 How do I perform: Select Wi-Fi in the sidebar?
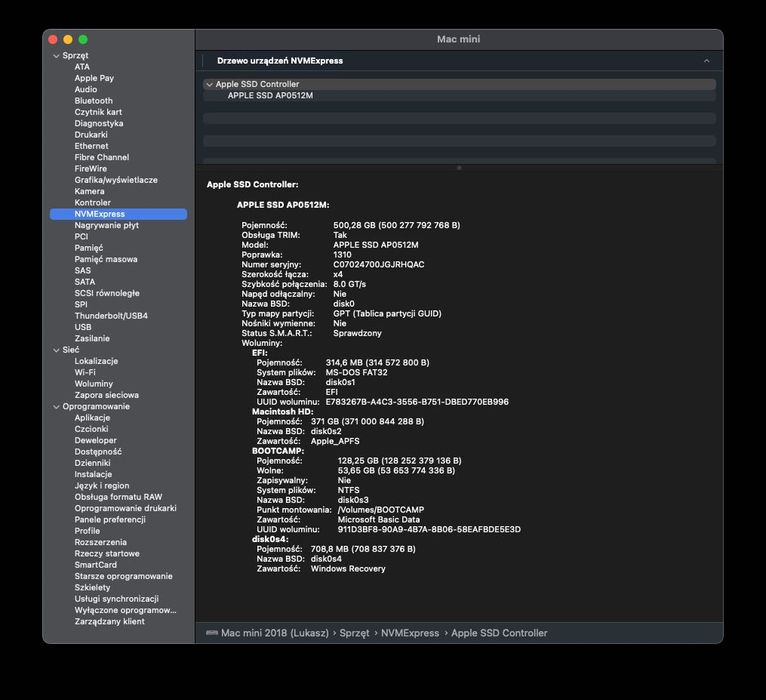85,372
